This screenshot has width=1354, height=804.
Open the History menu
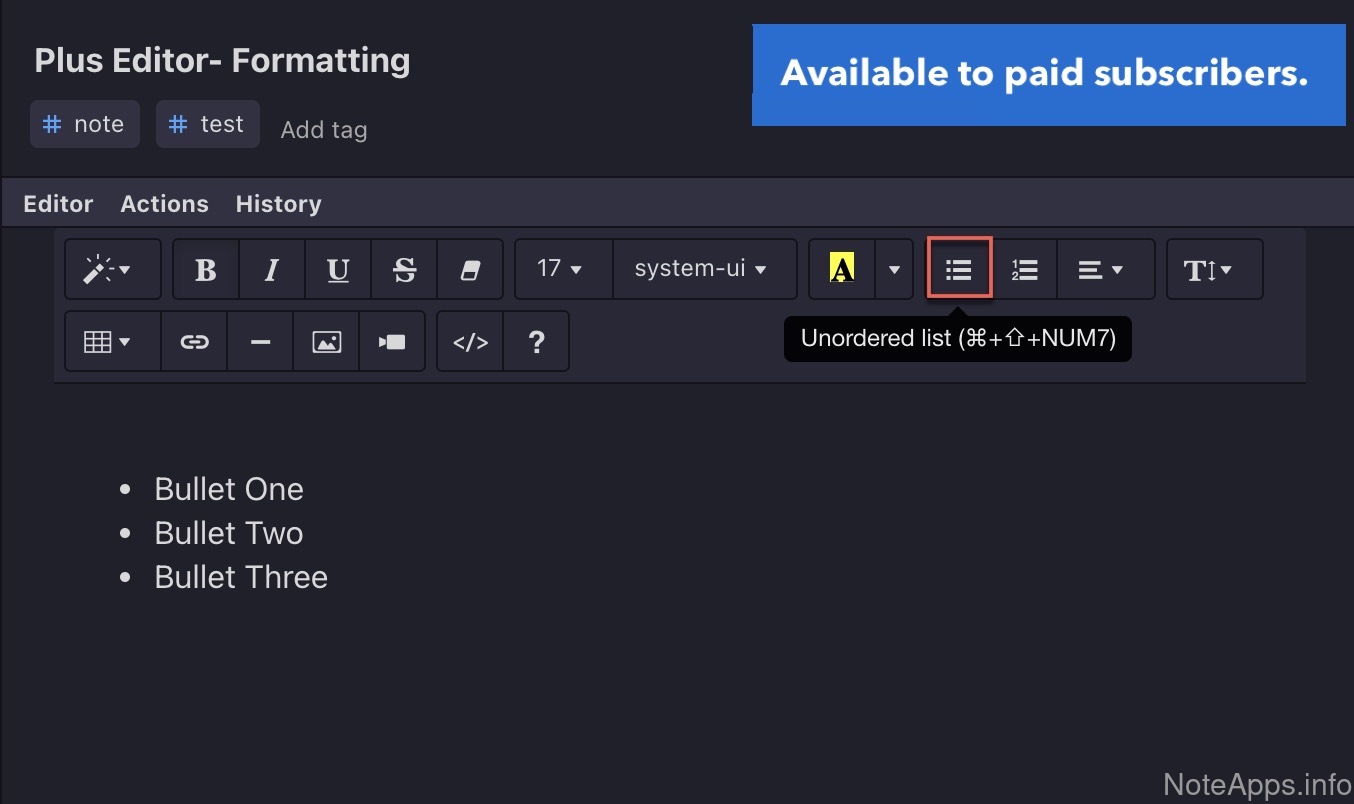click(278, 204)
